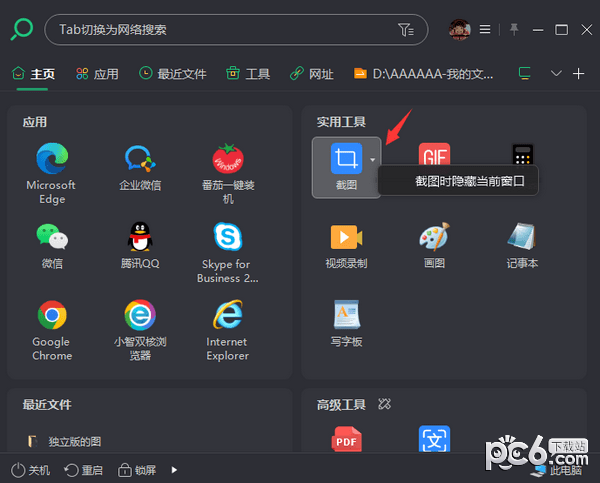Open Google Chrome app
Image resolution: width=600 pixels, height=483 pixels.
[52, 331]
